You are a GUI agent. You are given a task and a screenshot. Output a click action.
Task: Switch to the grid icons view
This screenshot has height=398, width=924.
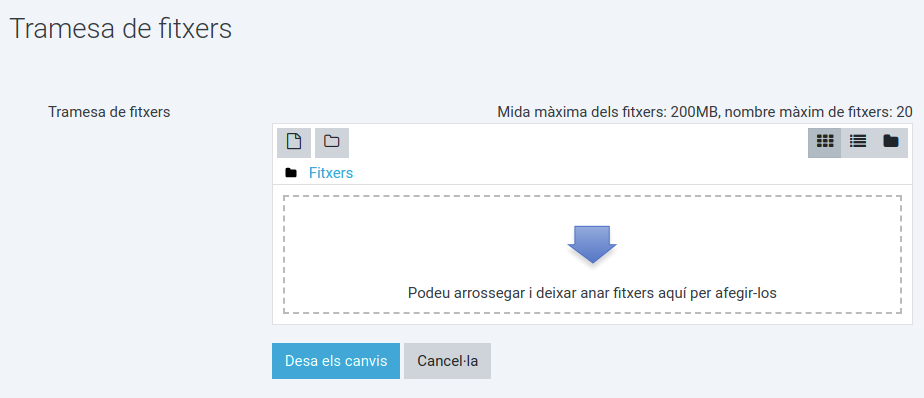(x=824, y=142)
